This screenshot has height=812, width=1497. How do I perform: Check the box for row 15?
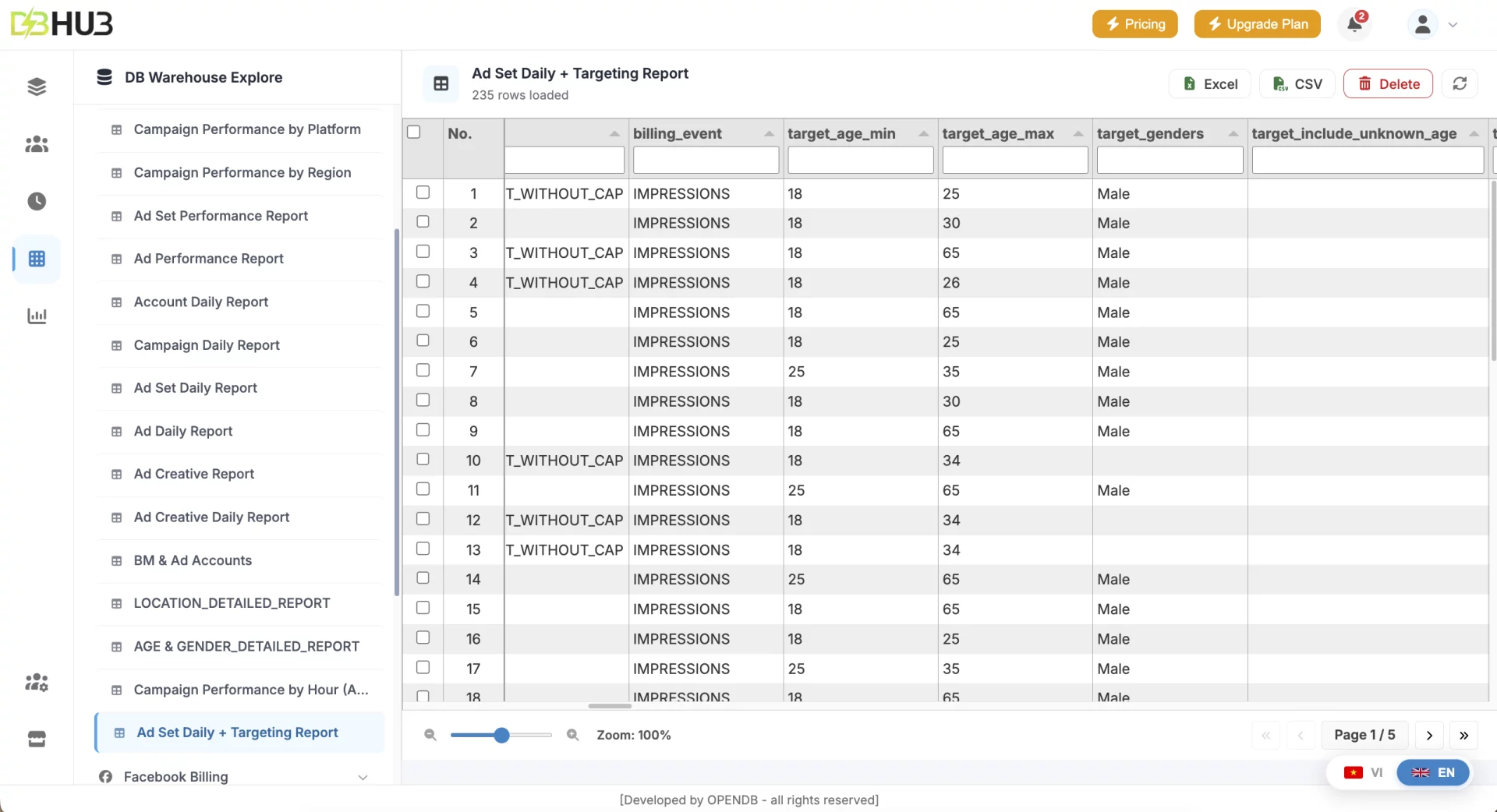coord(423,607)
